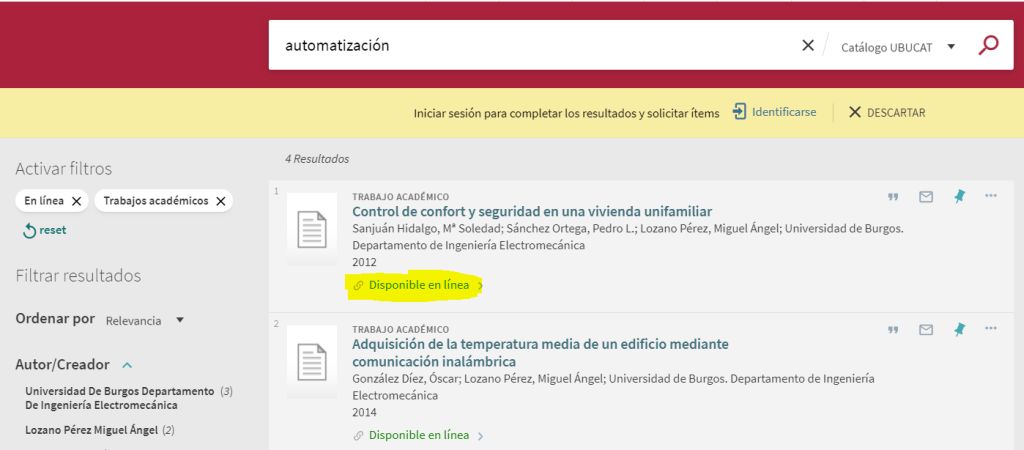1024x450 pixels.
Task: Pin the Adquisición de la temperatura record
Action: (x=959, y=329)
